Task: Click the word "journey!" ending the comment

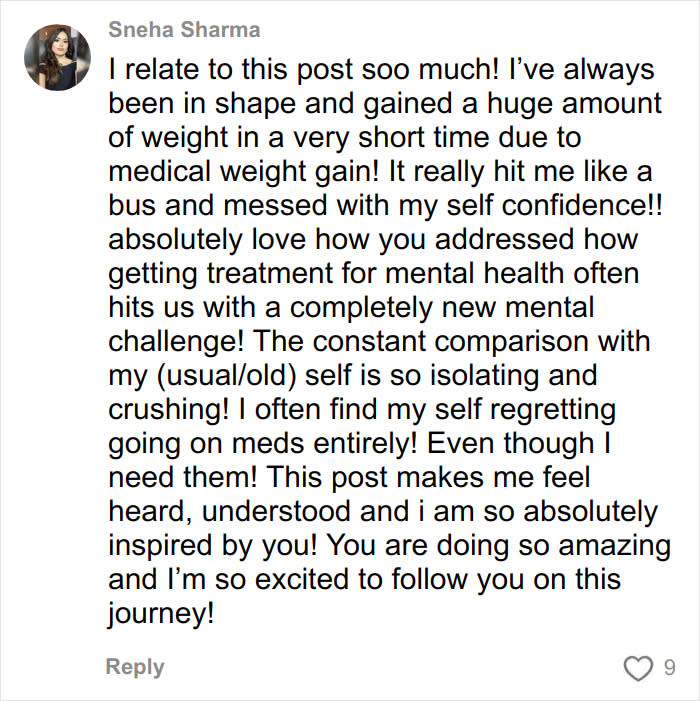Action: [160, 613]
